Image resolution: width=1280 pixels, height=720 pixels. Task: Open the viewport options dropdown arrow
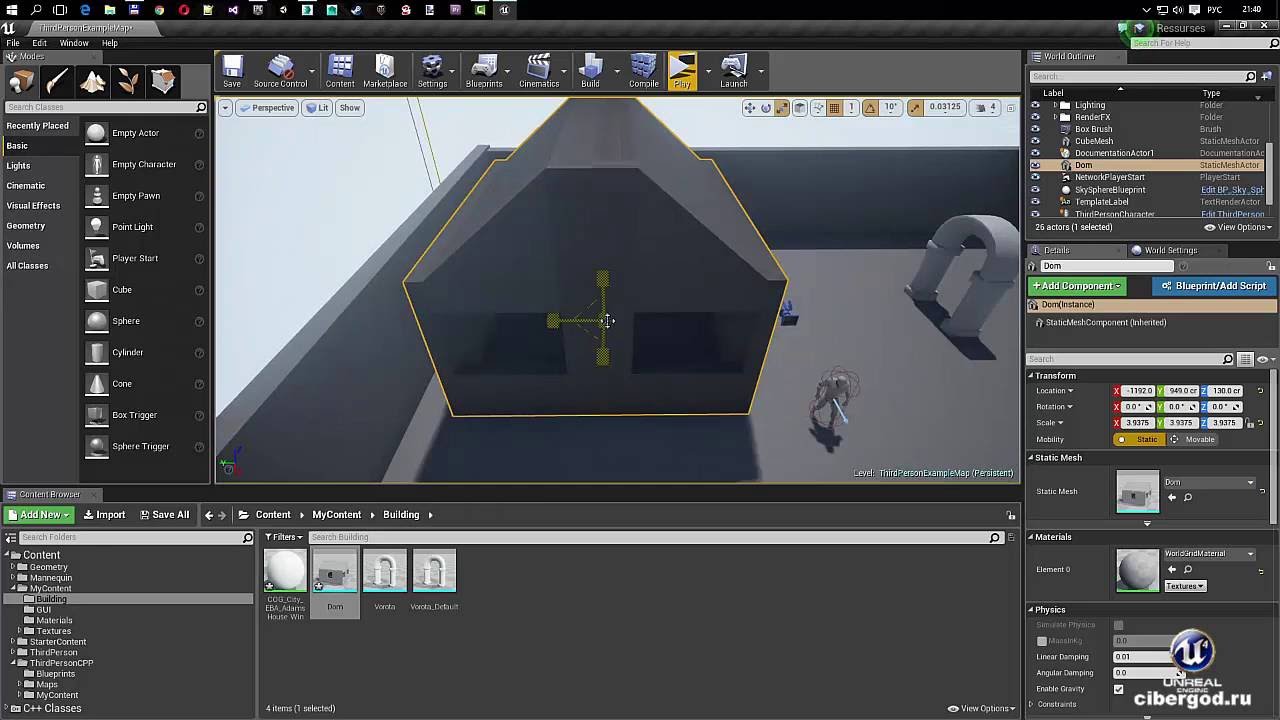pyautogui.click(x=225, y=108)
